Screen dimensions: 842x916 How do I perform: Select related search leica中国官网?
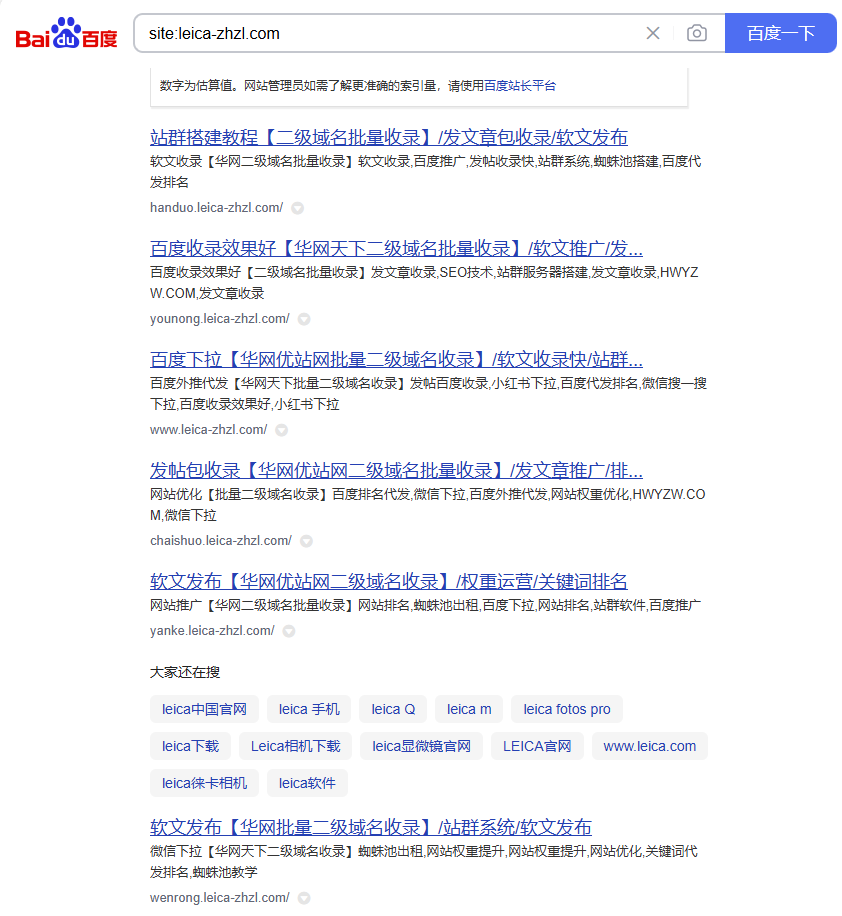(x=204, y=709)
